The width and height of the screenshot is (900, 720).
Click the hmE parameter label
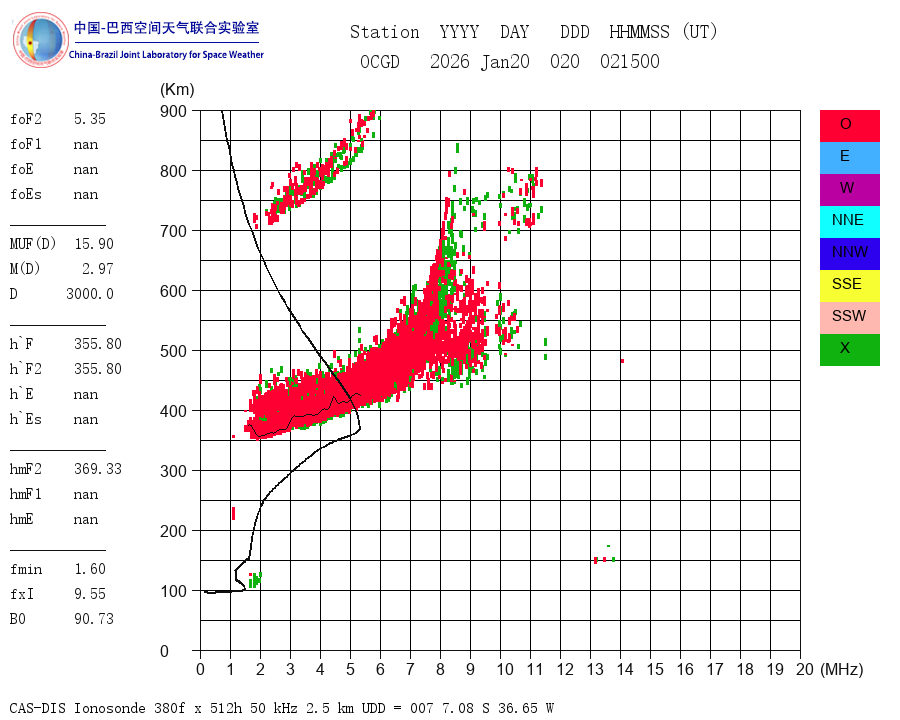[22, 519]
